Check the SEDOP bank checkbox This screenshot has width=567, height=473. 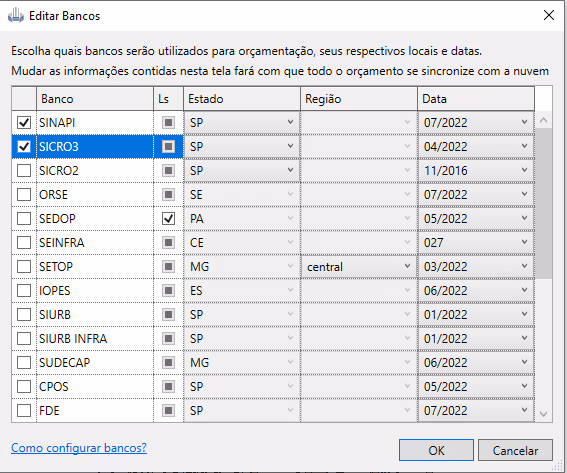[x=24, y=218]
